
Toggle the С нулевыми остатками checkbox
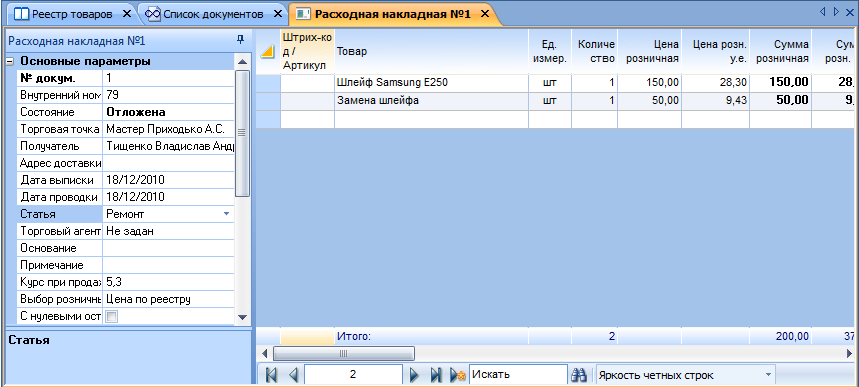[111, 316]
